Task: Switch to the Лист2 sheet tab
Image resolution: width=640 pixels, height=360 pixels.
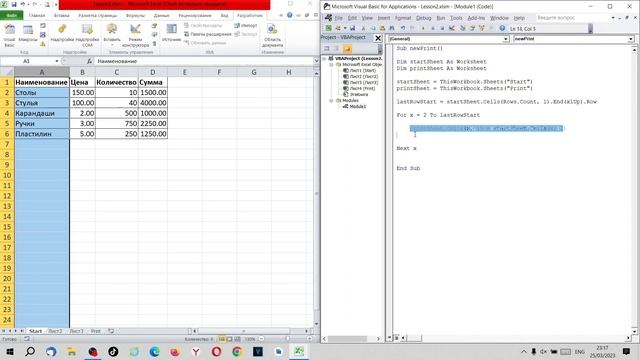Action: point(55,331)
